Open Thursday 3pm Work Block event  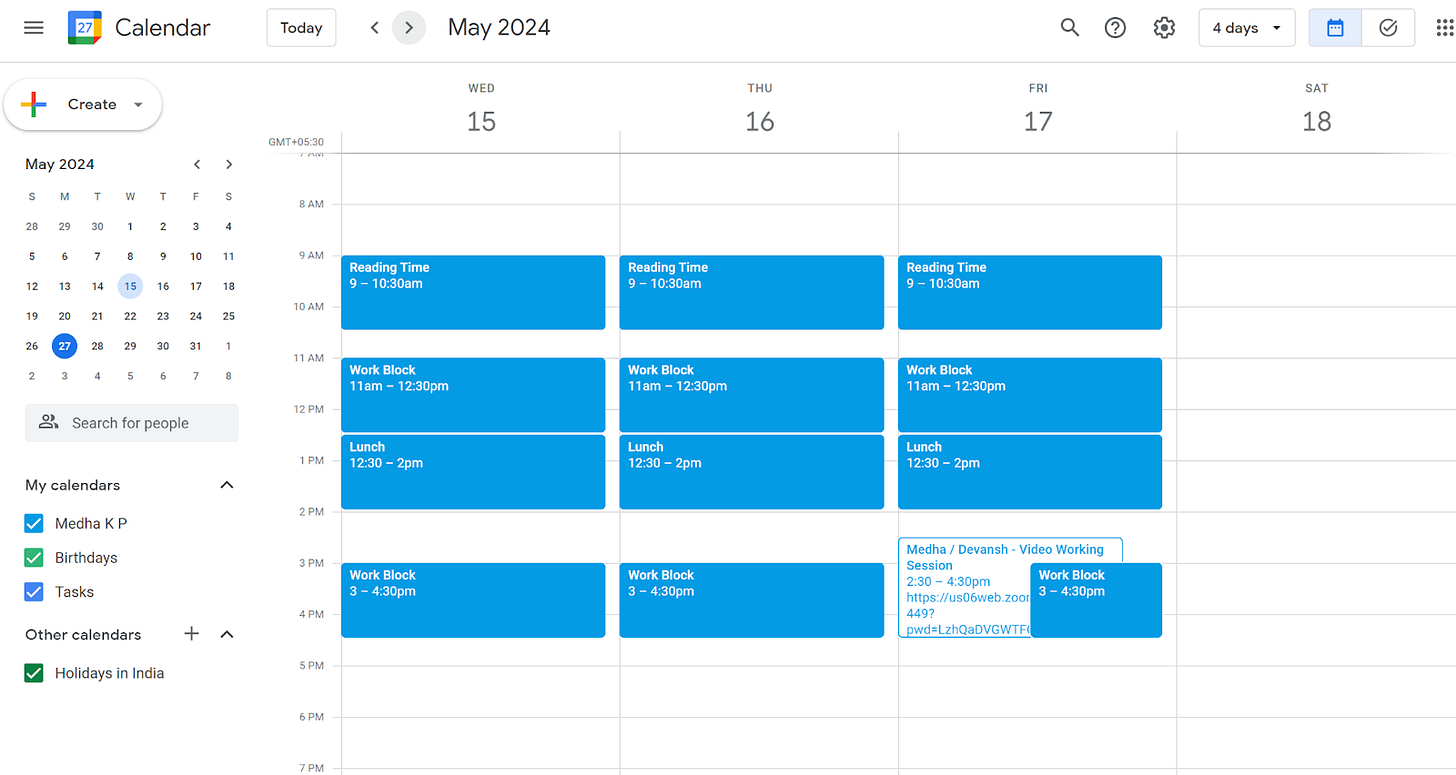[752, 600]
